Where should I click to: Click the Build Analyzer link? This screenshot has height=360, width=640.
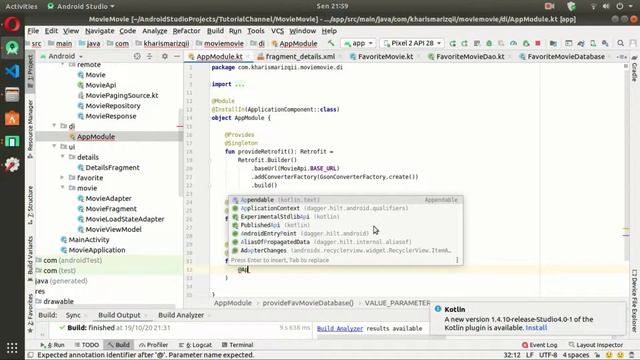click(x=340, y=328)
